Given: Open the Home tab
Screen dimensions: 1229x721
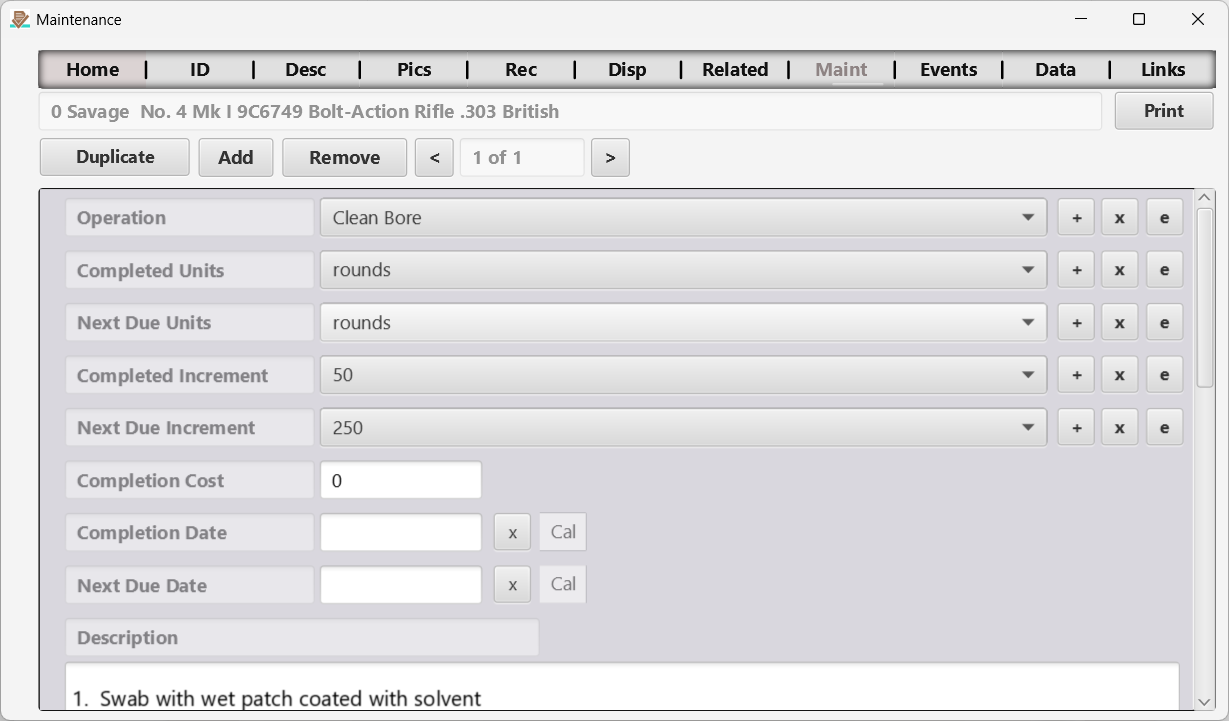Looking at the screenshot, I should (x=93, y=69).
